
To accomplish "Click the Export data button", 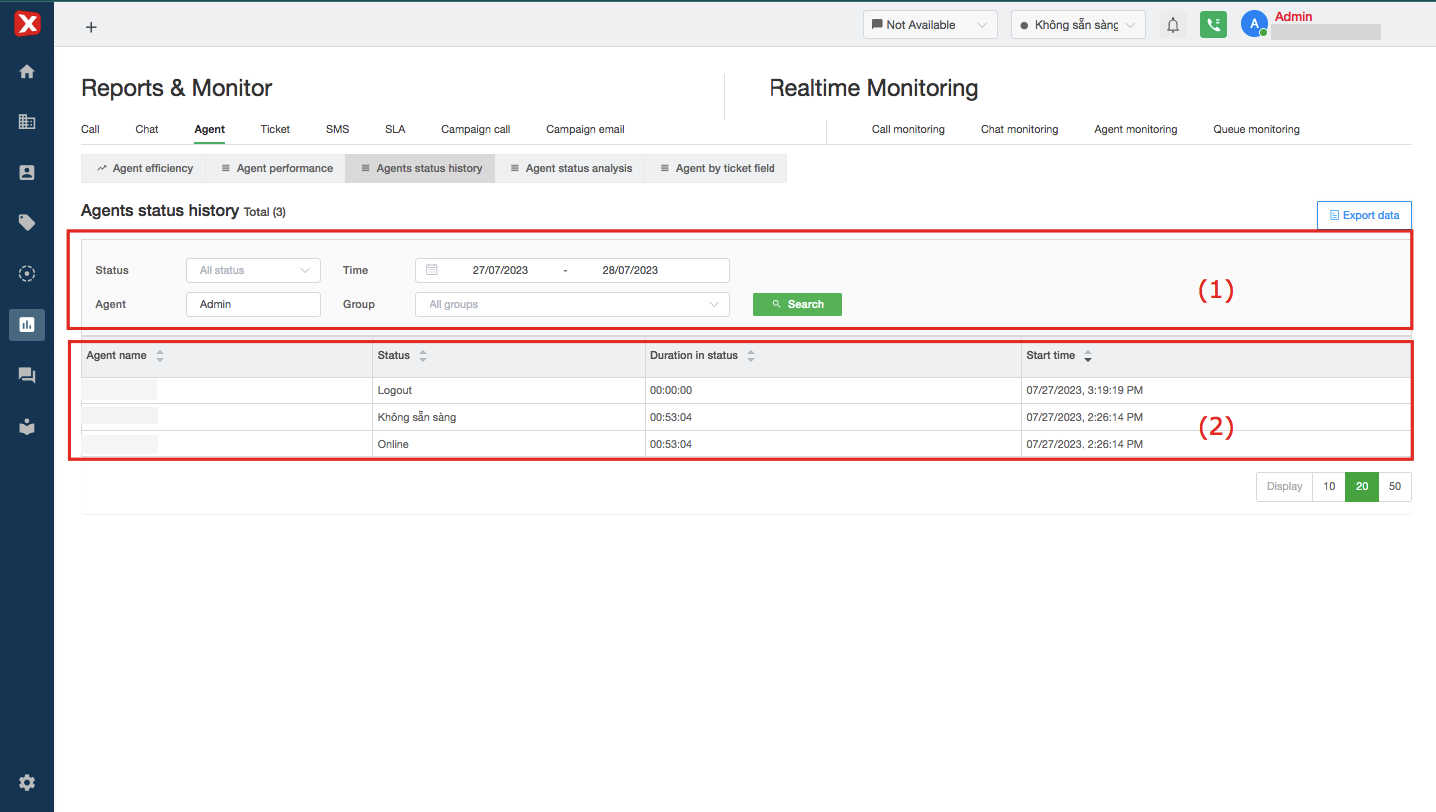I will (x=1364, y=215).
